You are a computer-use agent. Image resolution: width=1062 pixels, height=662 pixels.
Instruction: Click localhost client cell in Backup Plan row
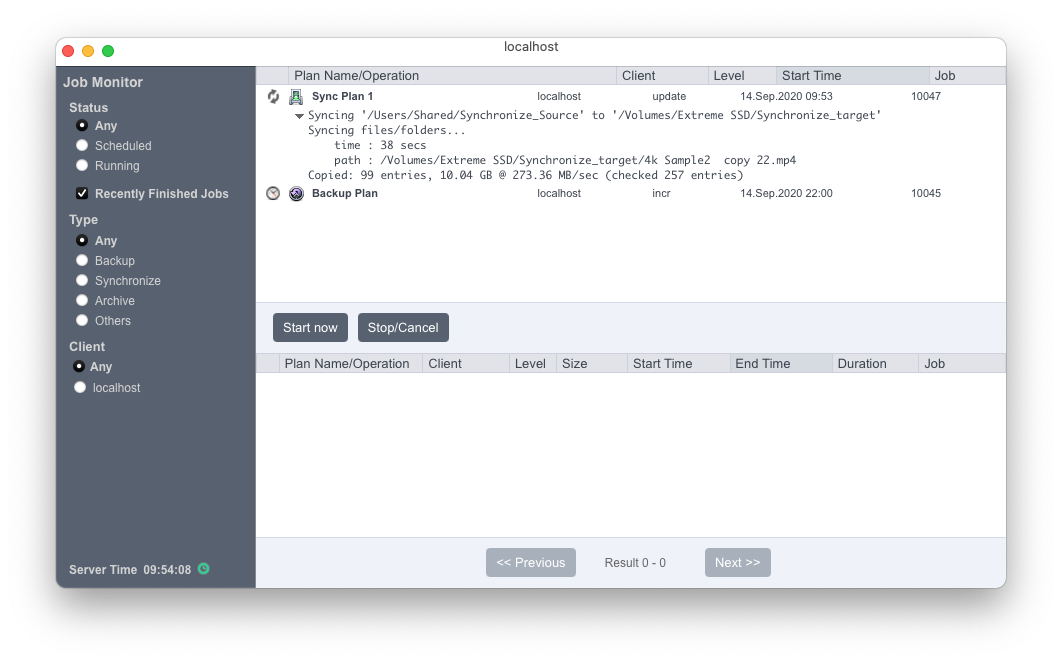(559, 193)
